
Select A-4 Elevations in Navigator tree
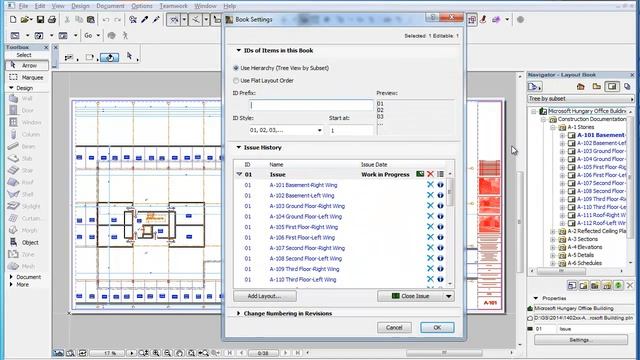click(x=585, y=247)
